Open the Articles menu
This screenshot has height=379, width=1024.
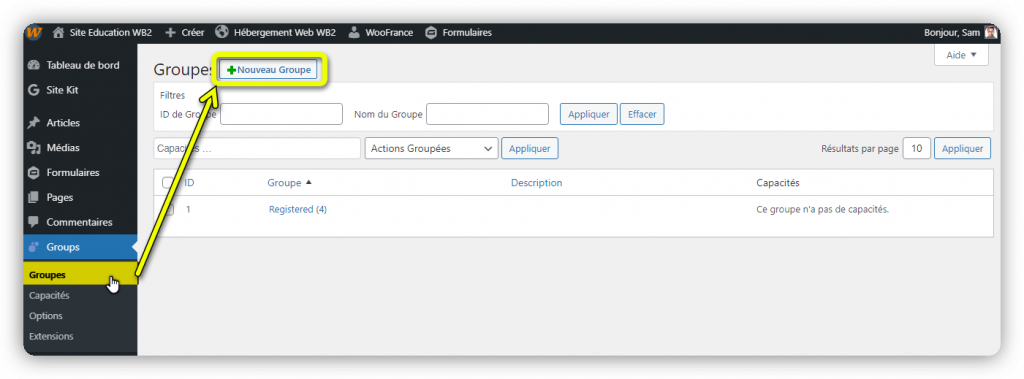coord(63,123)
